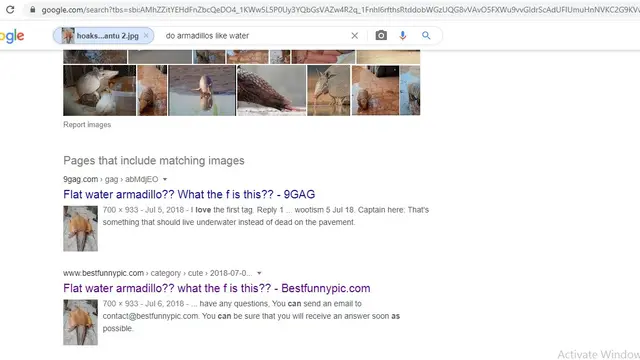Click the 'Pages that include matching images' heading
The image size is (640, 360).
[154, 160]
